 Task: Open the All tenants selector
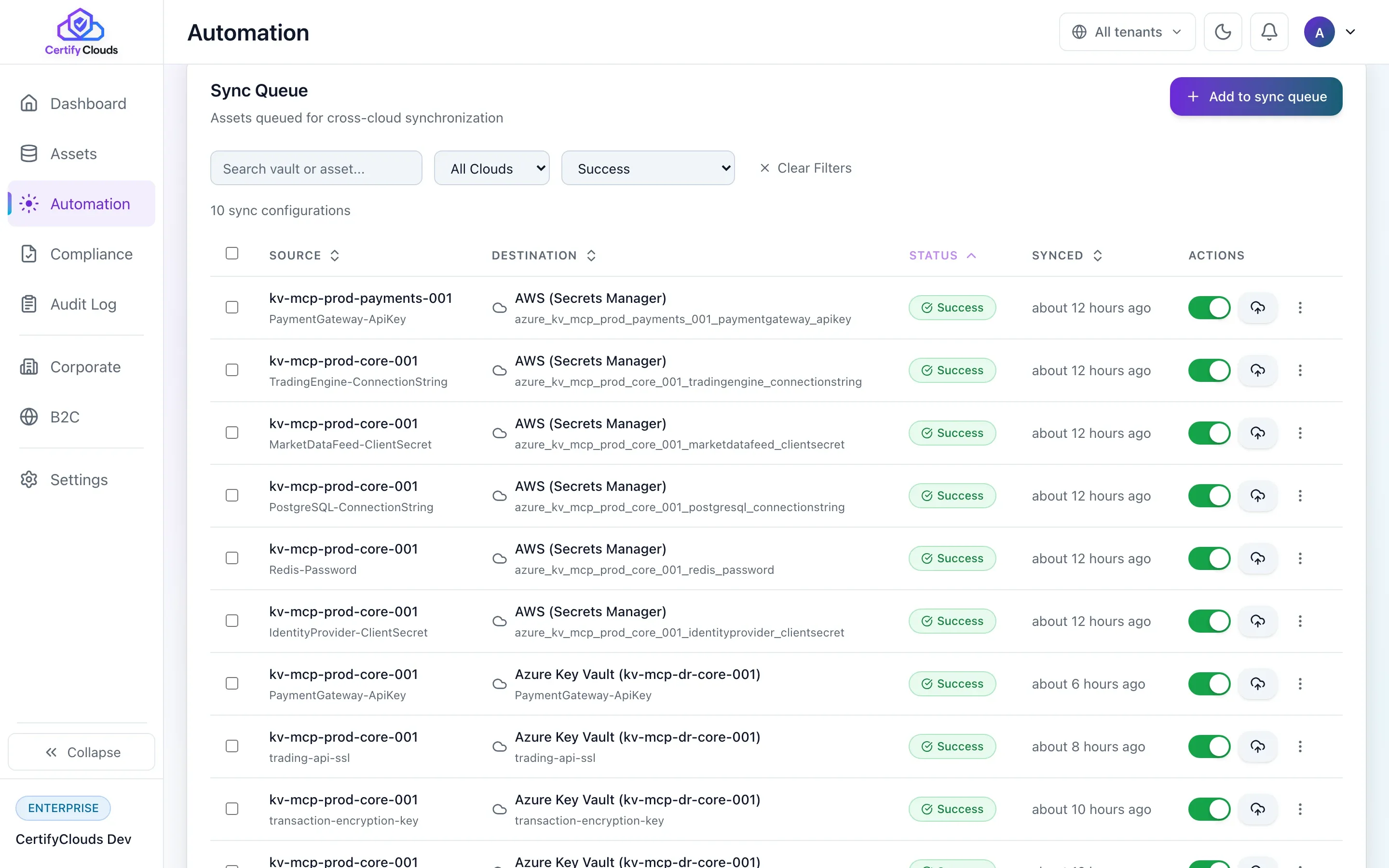tap(1127, 32)
